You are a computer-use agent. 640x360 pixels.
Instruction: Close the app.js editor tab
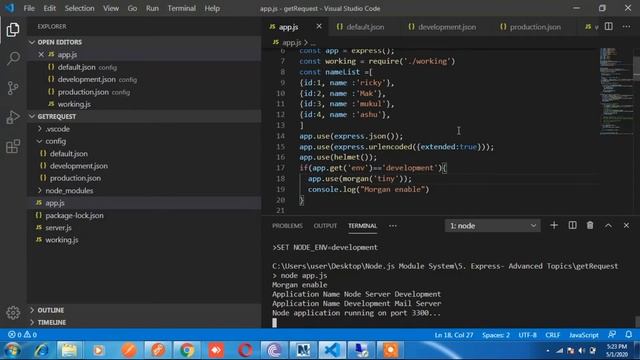[319, 27]
